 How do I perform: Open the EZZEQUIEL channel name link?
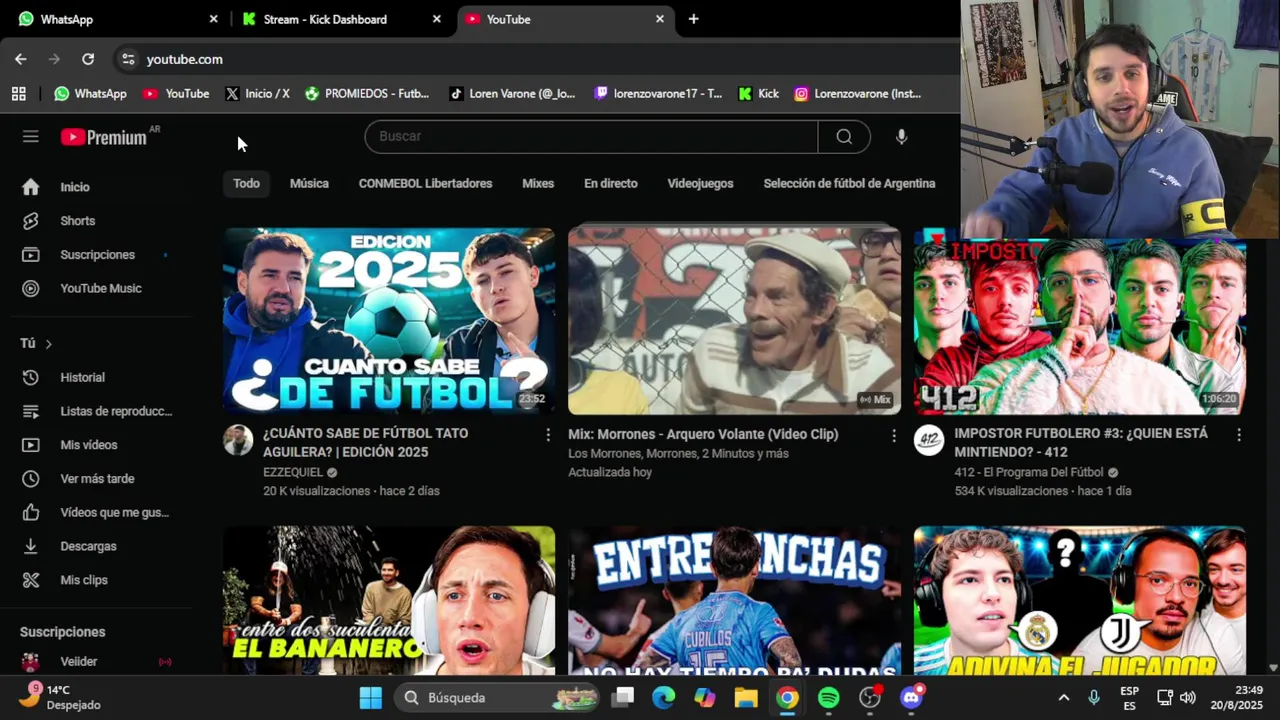tap(293, 472)
